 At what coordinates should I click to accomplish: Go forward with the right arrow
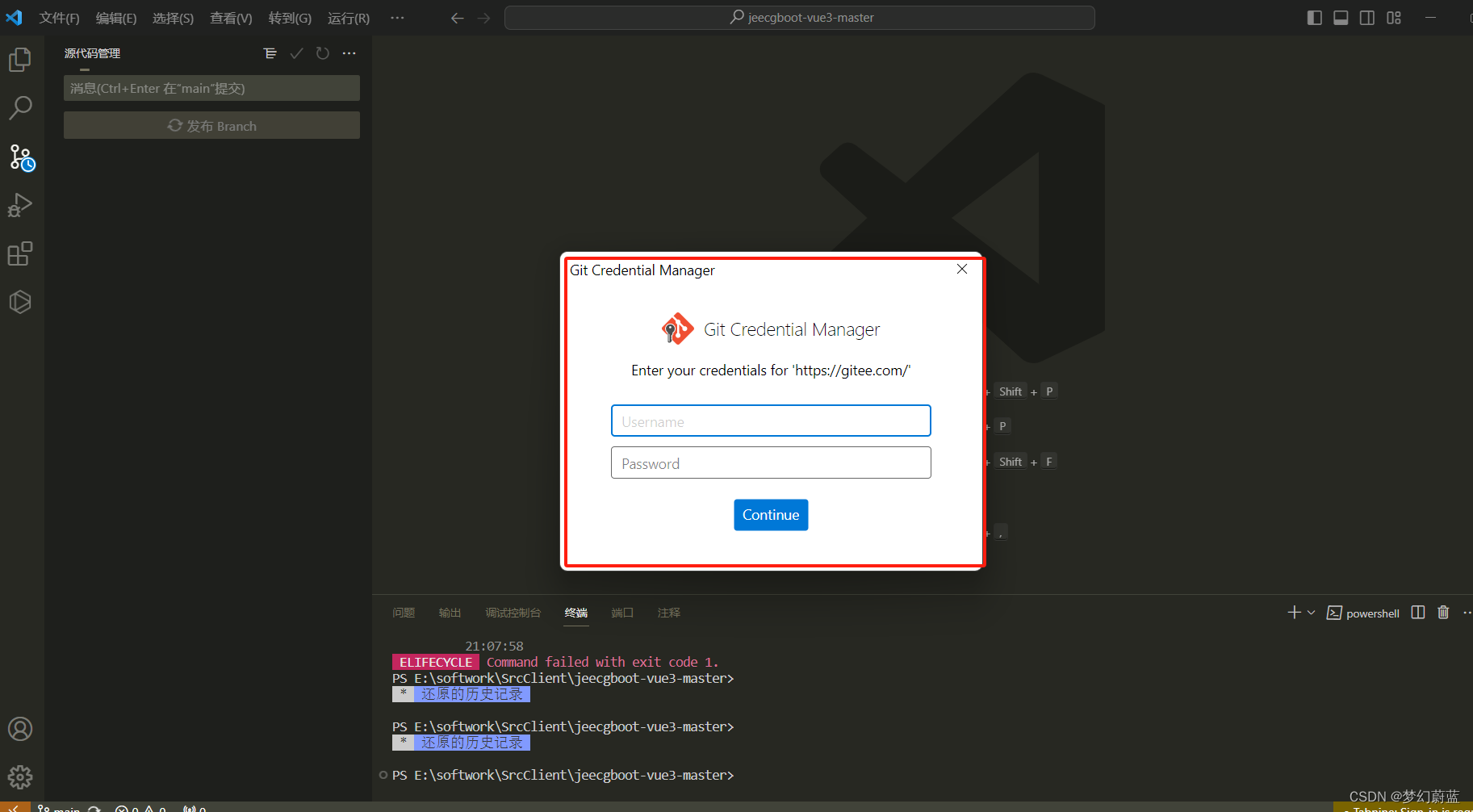tap(483, 18)
